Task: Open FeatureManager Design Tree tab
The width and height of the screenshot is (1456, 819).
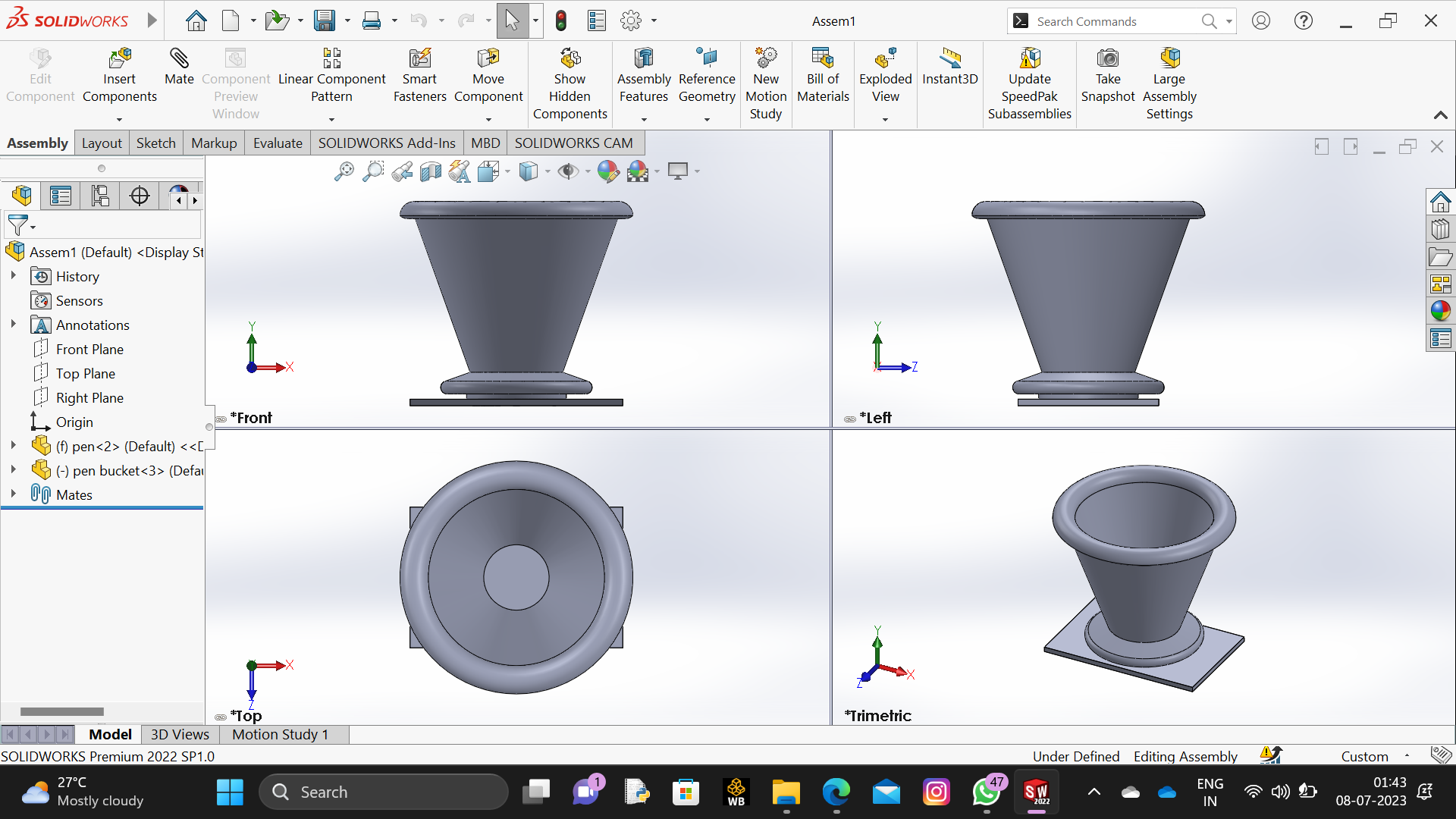Action: 22,196
